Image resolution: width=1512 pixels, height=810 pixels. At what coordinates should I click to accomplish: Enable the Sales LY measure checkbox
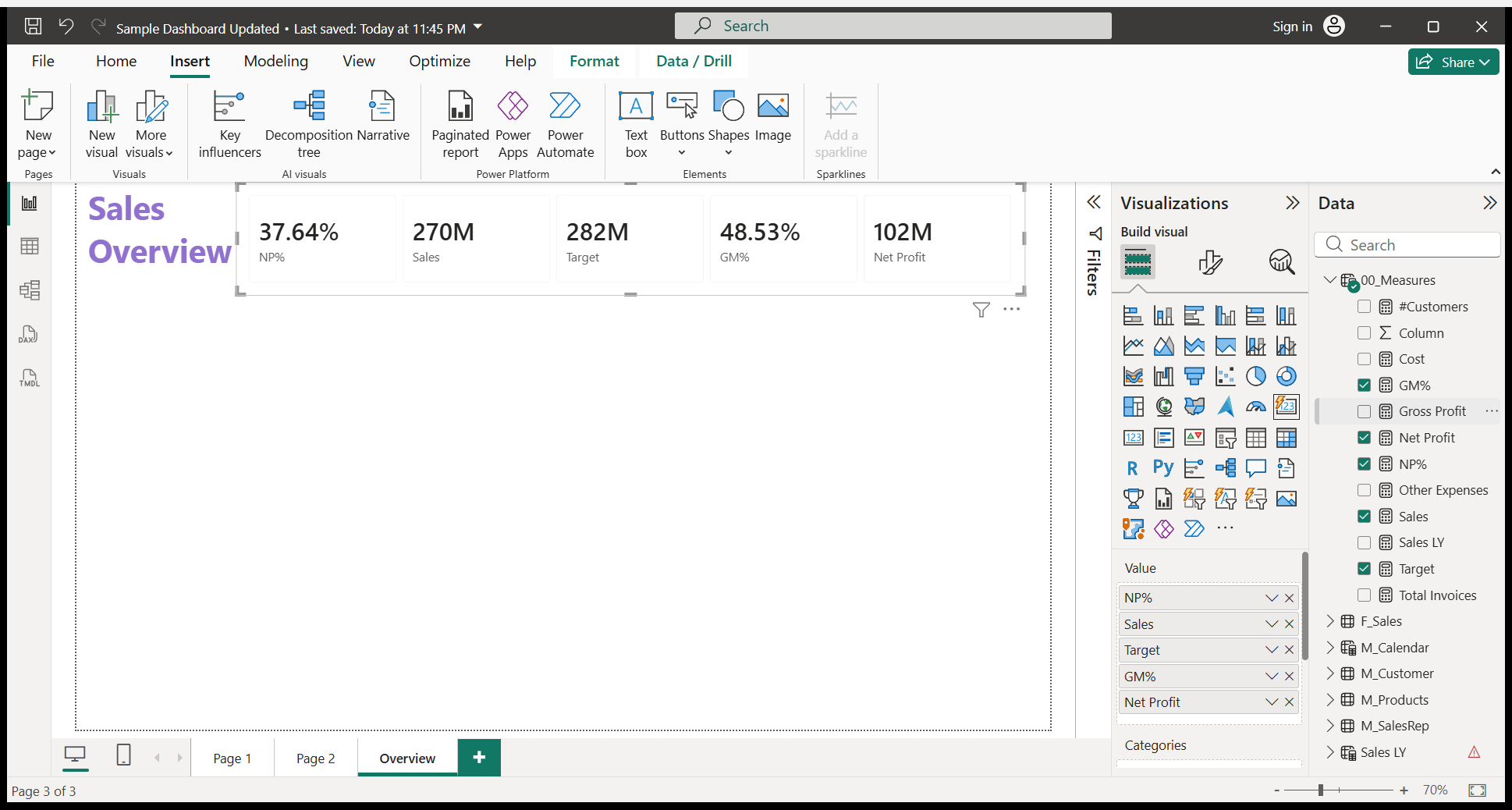[x=1364, y=542]
